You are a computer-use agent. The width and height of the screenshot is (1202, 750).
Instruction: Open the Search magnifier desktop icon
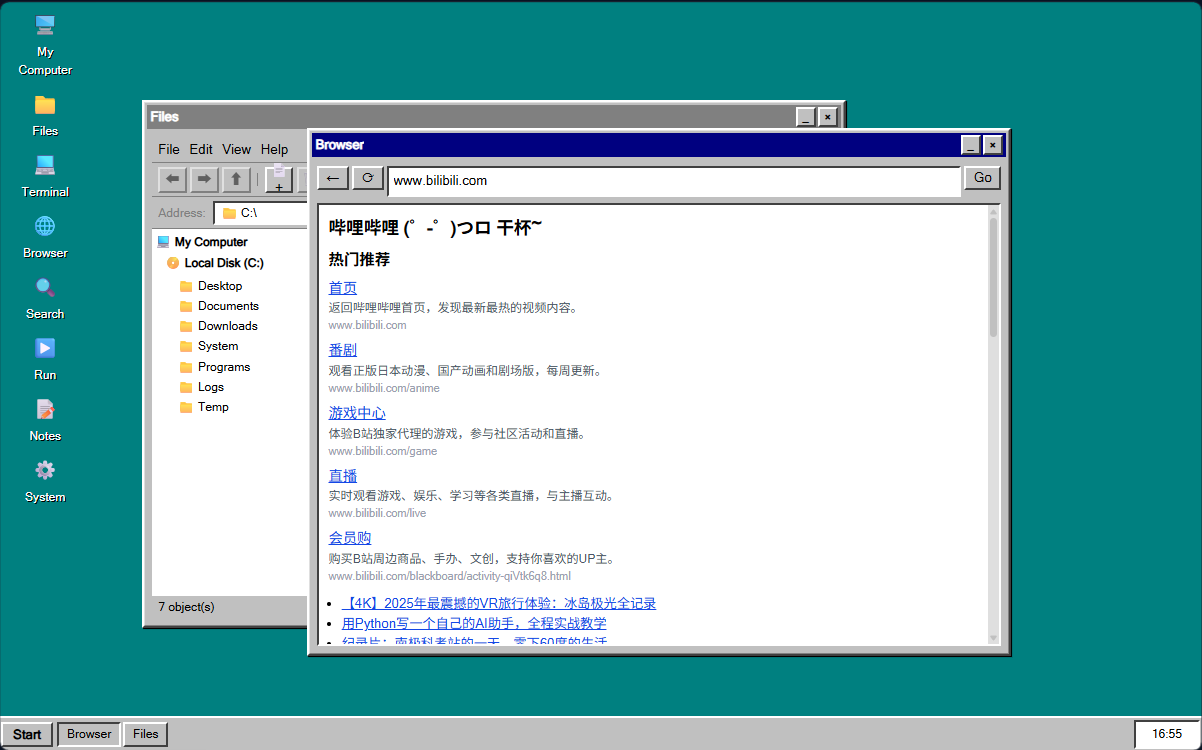click(x=45, y=298)
